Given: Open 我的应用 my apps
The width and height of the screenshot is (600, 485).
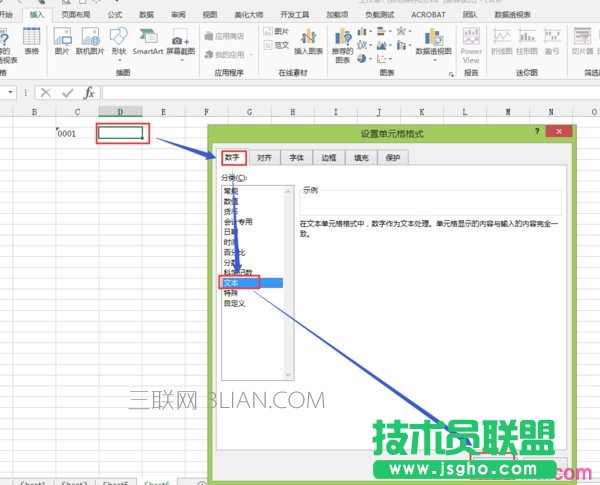Looking at the screenshot, I should (x=224, y=55).
